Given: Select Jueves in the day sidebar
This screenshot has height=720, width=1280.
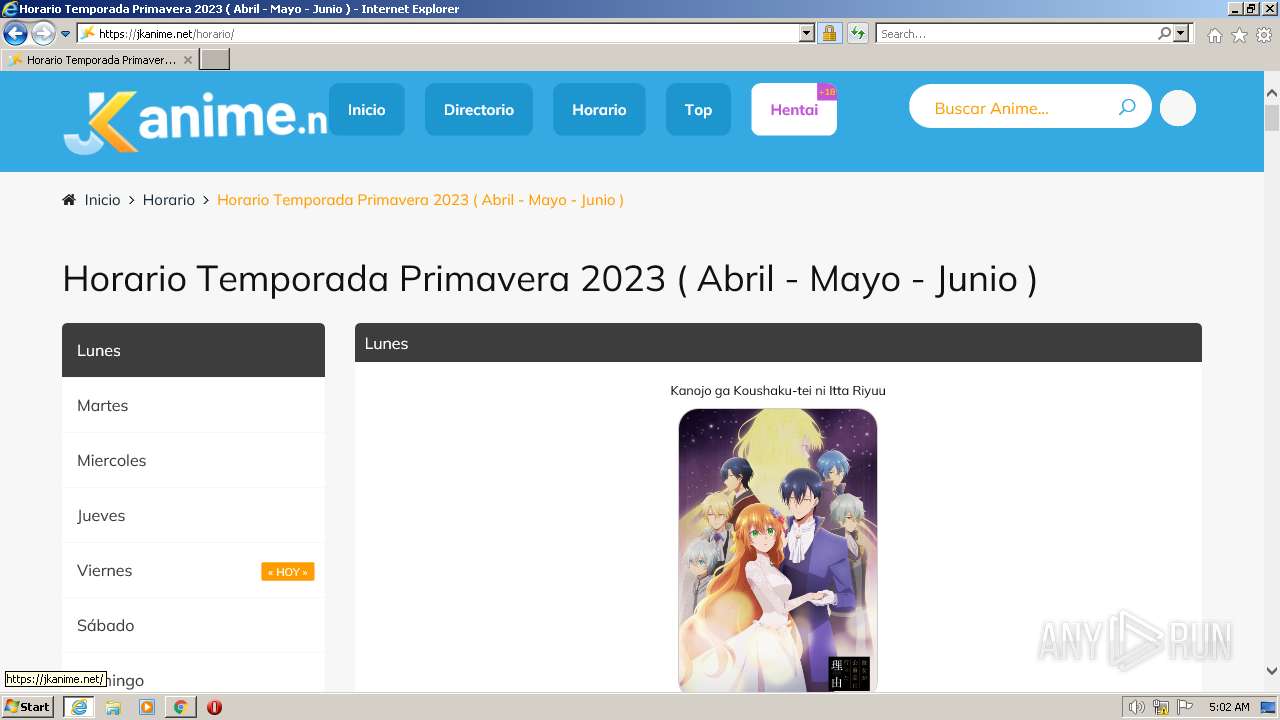Looking at the screenshot, I should pos(193,515).
